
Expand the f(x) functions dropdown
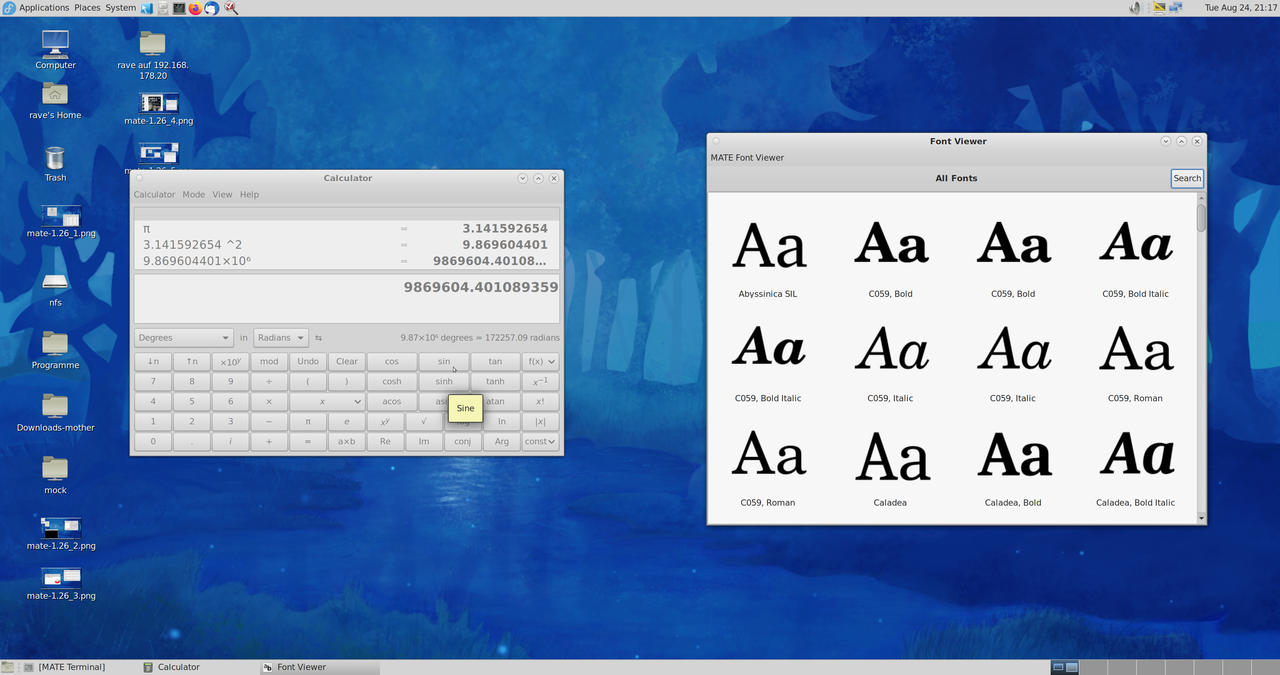pos(540,361)
